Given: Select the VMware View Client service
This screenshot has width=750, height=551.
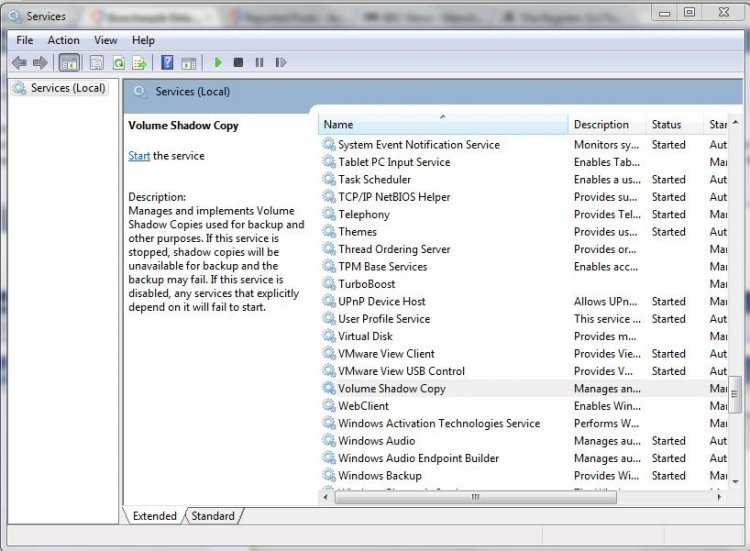Looking at the screenshot, I should pos(524,353).
